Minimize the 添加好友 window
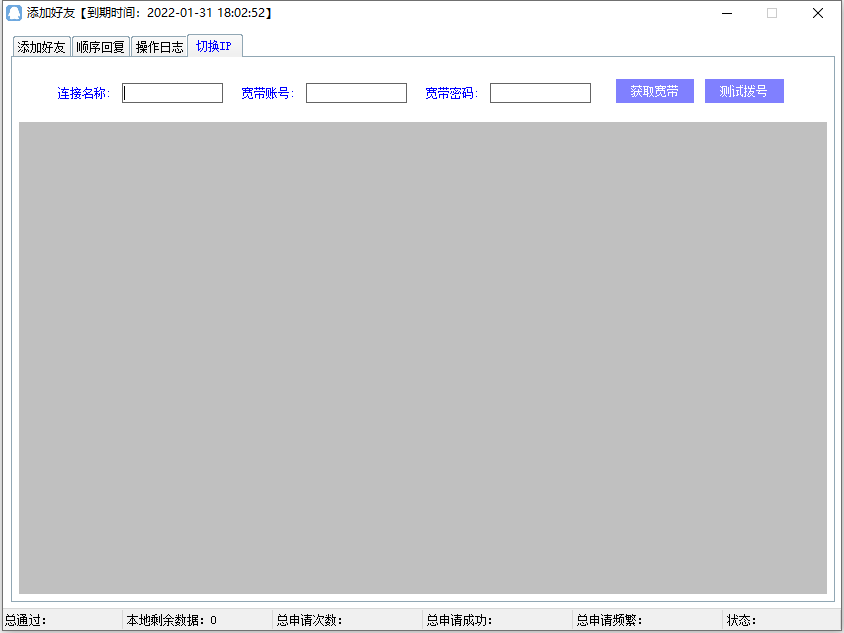Screen dimensions: 844x633 pos(727,13)
